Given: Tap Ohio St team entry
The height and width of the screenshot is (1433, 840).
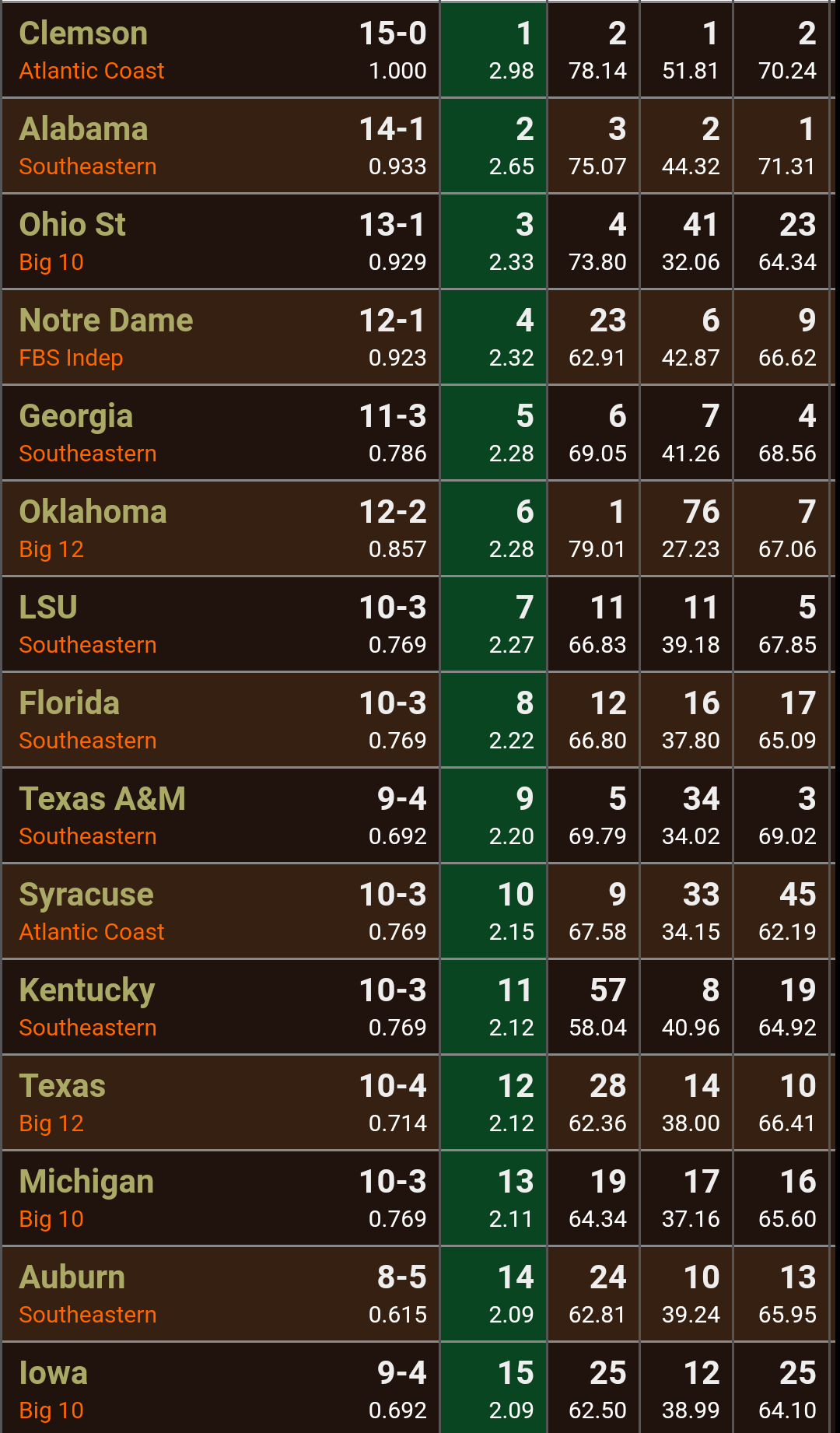Looking at the screenshot, I should 418,241.
